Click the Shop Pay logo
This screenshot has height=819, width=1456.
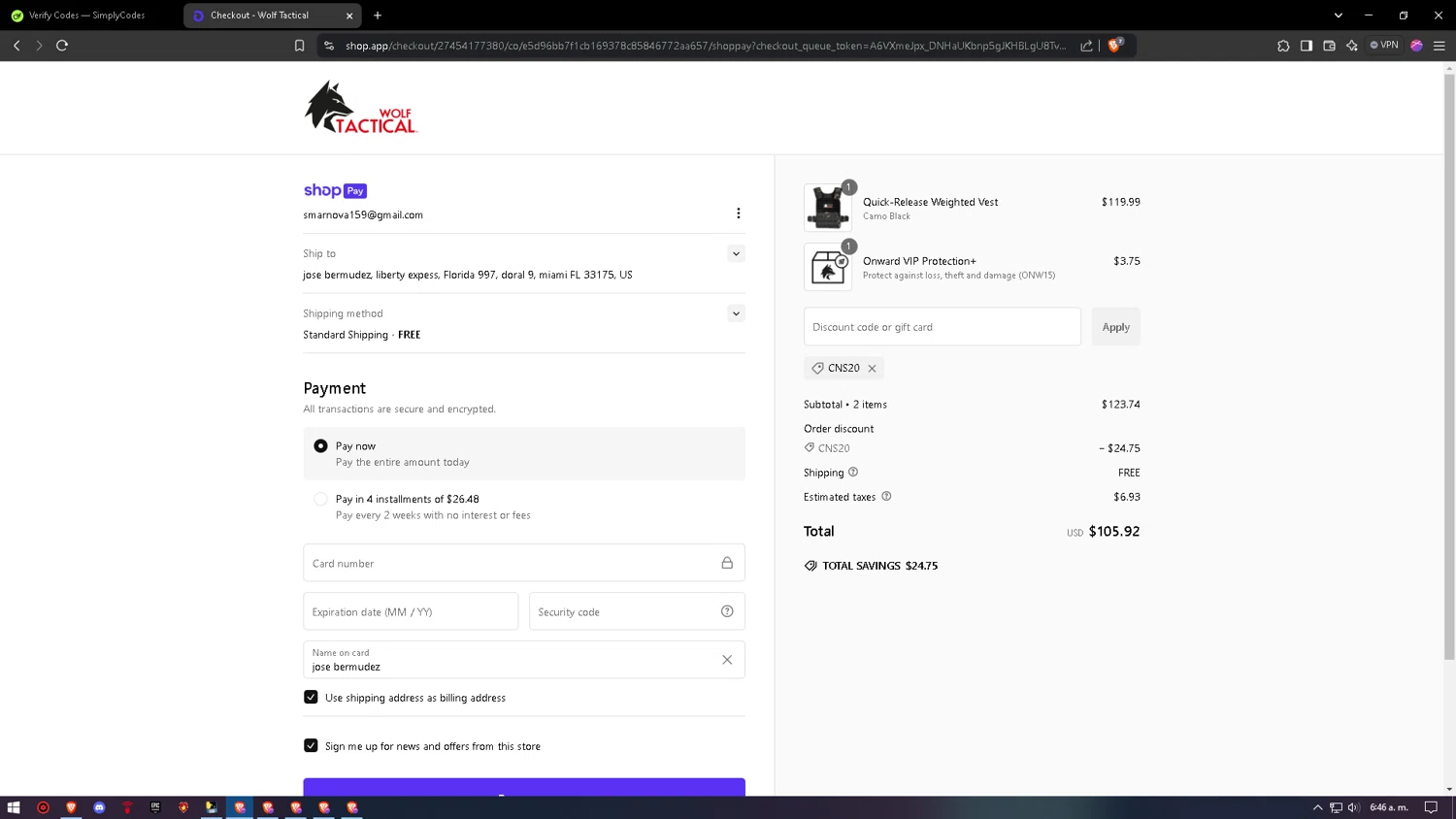335,191
